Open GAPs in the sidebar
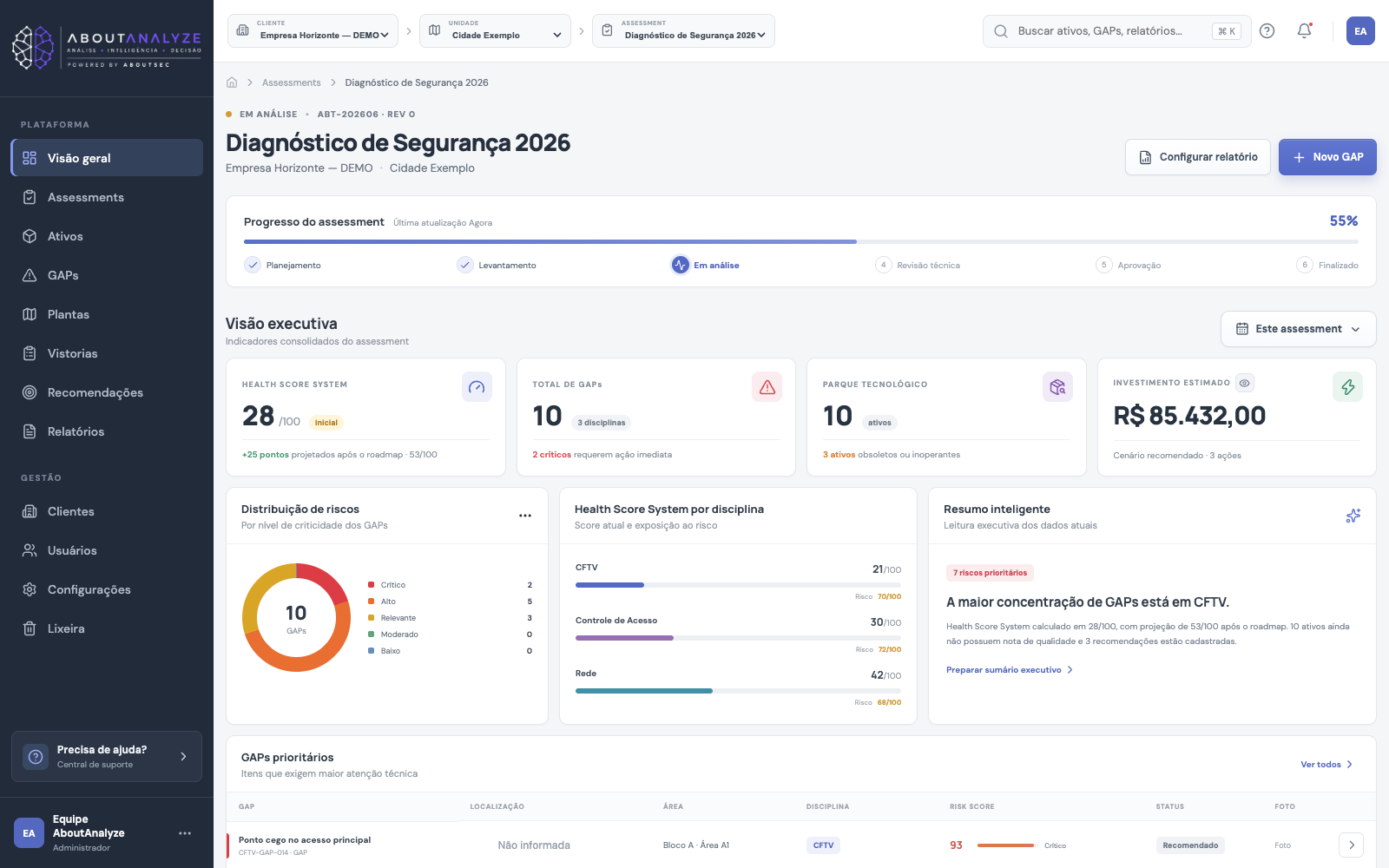1389x868 pixels. [107, 275]
